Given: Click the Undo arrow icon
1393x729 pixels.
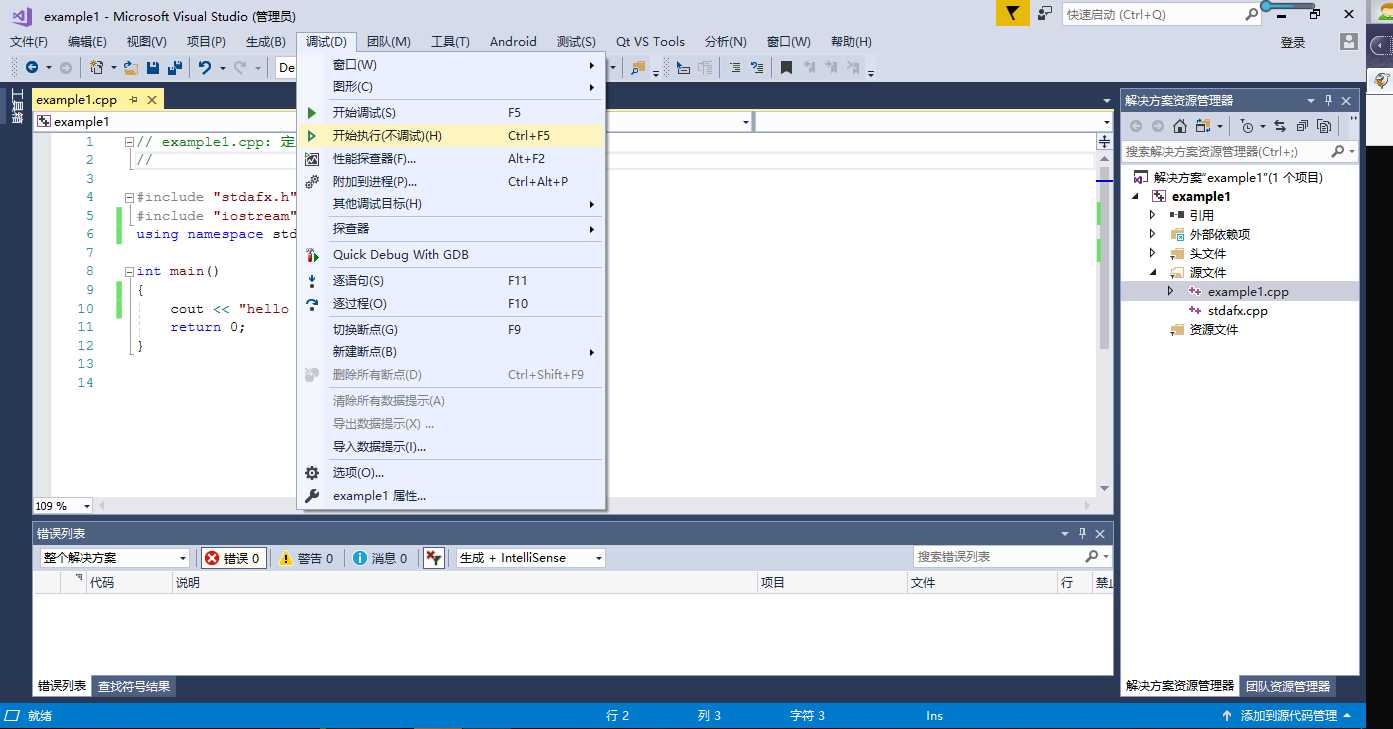Looking at the screenshot, I should pos(205,67).
